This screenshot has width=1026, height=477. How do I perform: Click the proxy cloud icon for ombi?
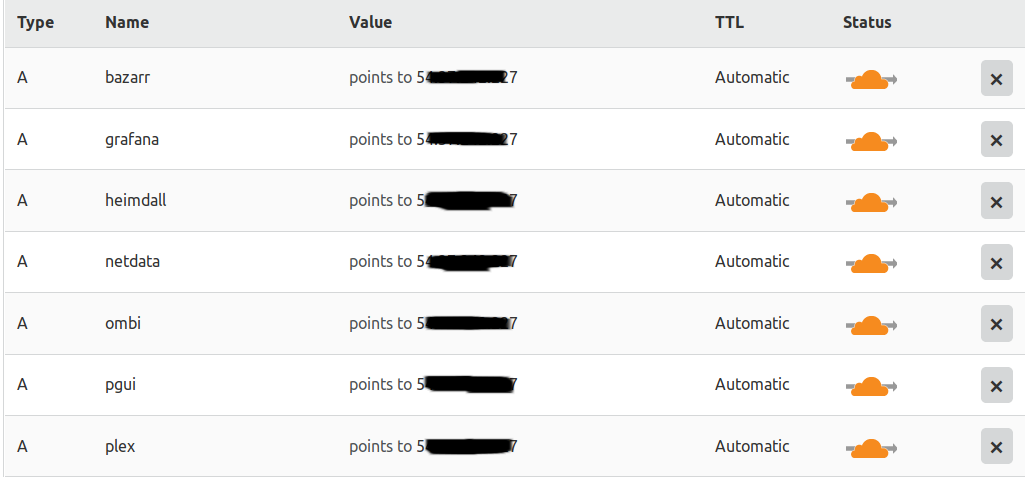[871, 325]
